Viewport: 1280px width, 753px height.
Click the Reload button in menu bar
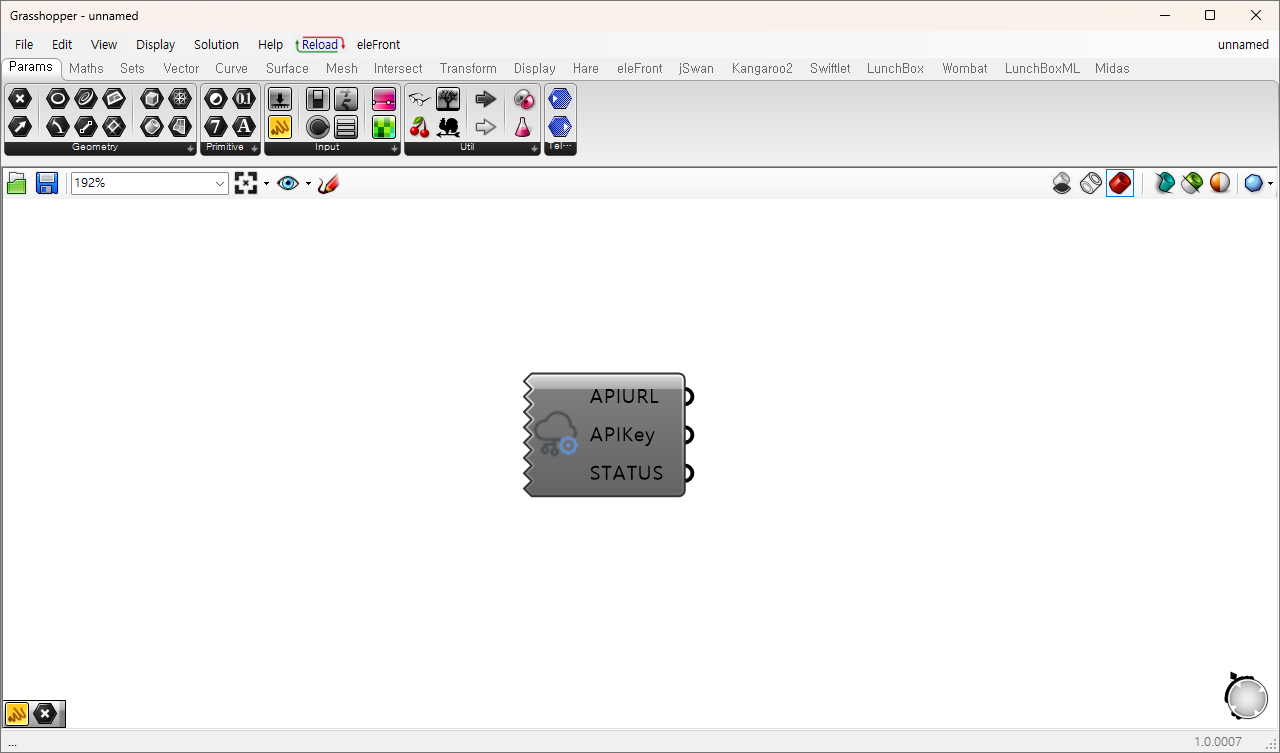pos(320,44)
